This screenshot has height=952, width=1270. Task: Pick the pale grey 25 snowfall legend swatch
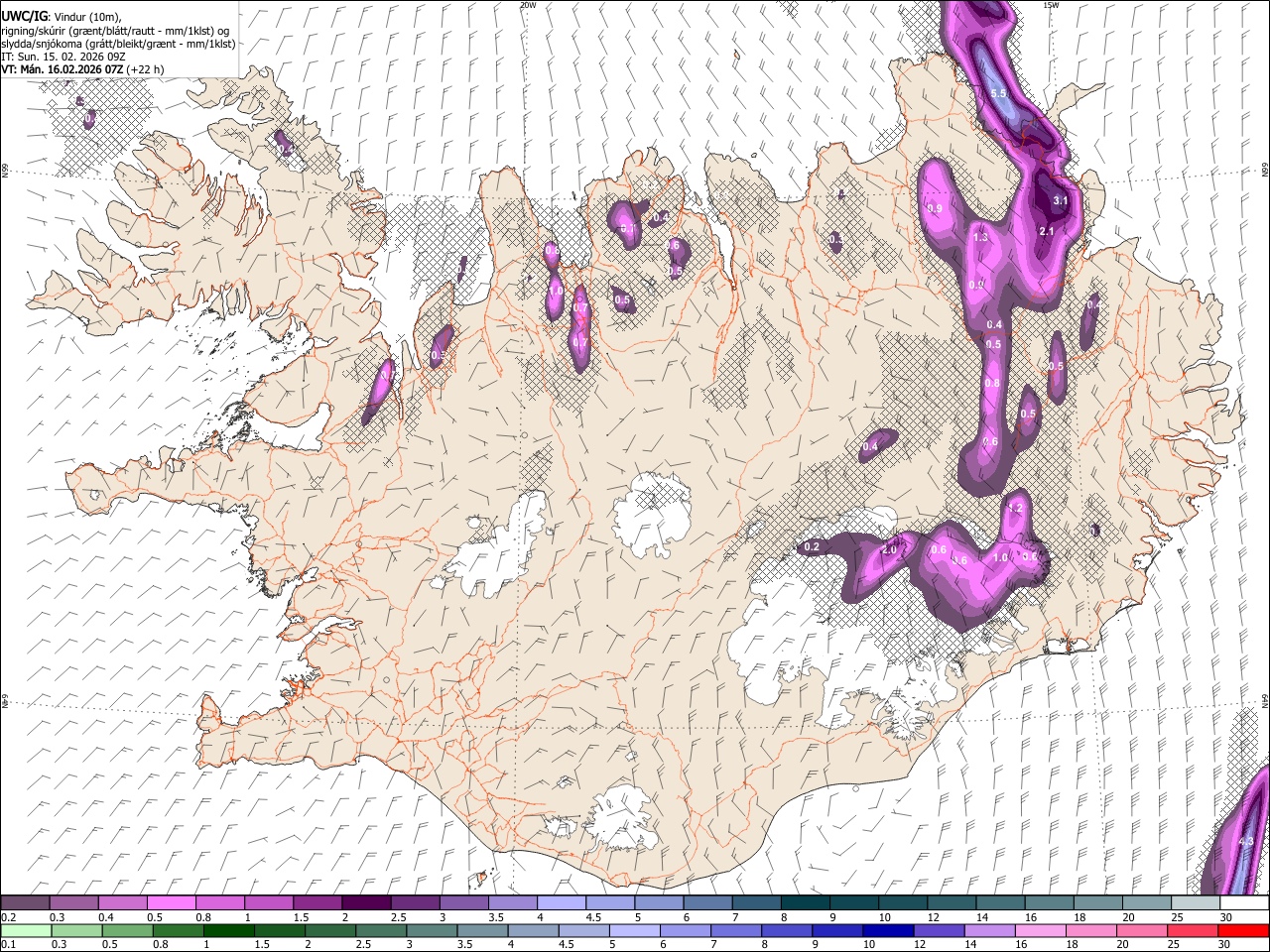(1195, 903)
